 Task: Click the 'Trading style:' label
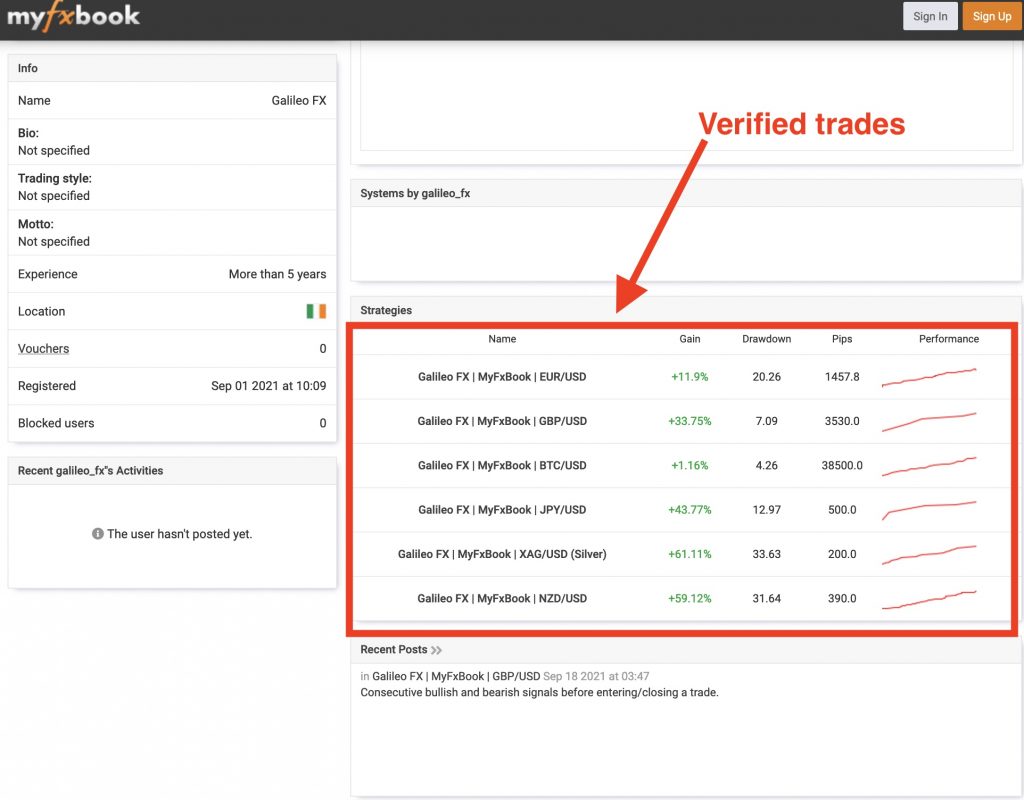tap(54, 178)
